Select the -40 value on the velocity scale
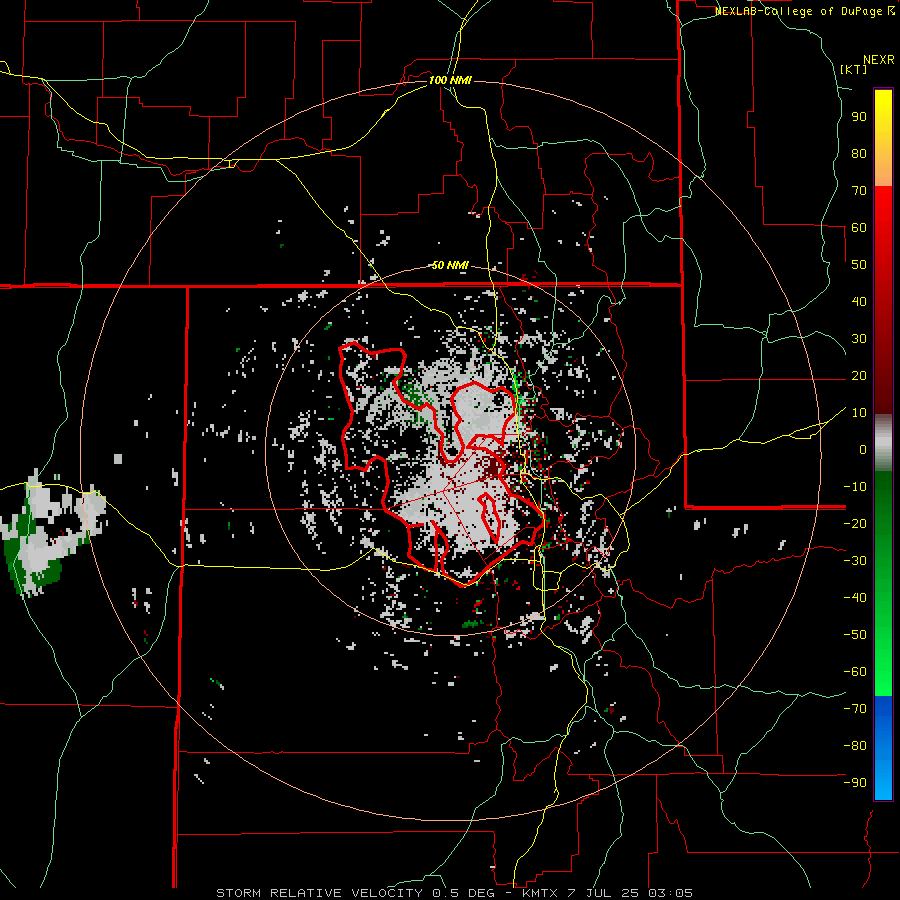 click(x=855, y=598)
